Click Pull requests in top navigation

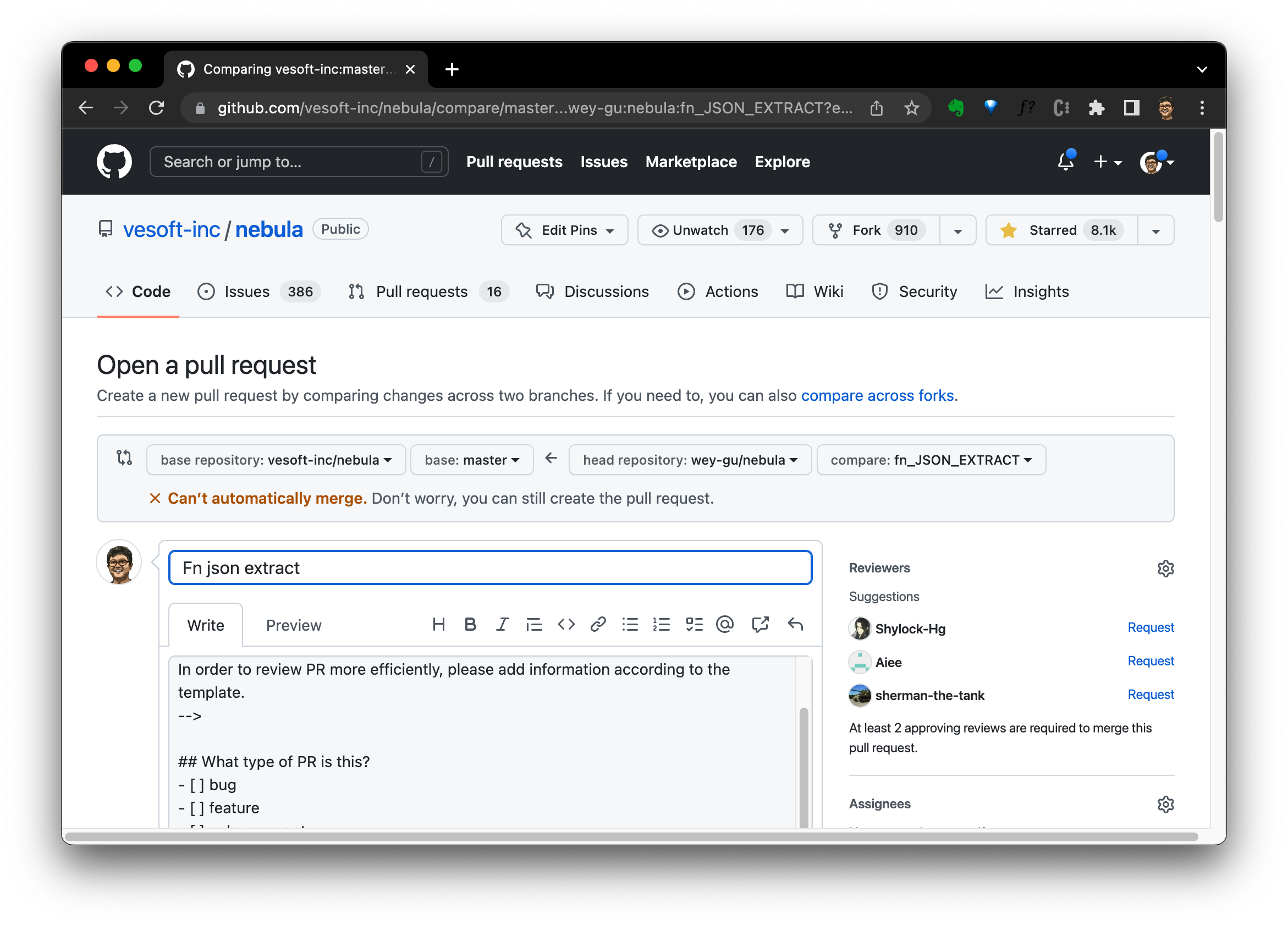[x=514, y=162]
